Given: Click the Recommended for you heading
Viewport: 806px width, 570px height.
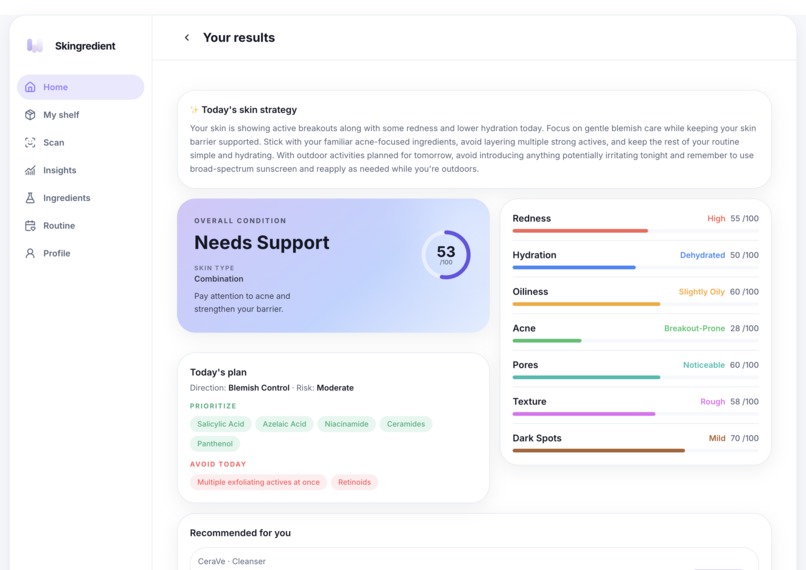Looking at the screenshot, I should (x=240, y=532).
